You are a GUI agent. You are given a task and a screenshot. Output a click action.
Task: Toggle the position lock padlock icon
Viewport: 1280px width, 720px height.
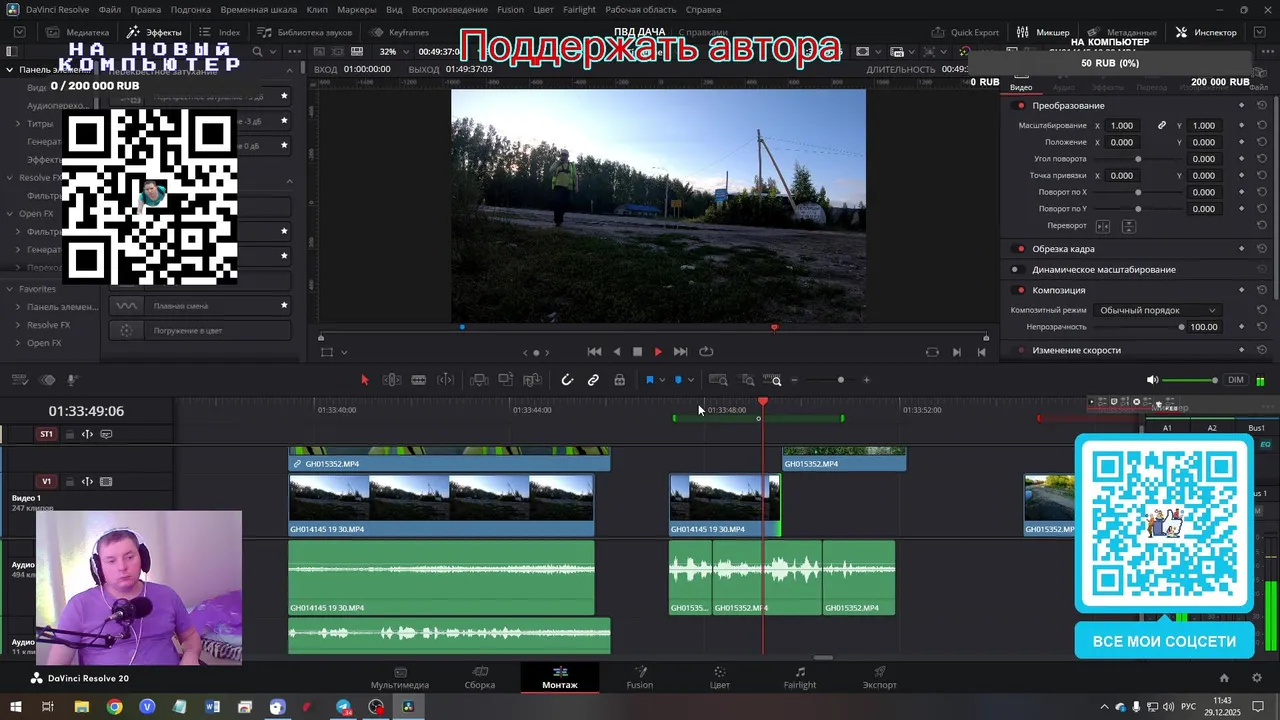[620, 380]
